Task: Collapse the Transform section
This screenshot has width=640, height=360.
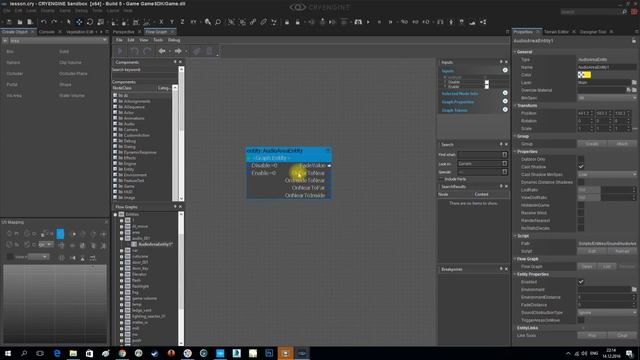Action: (x=515, y=105)
